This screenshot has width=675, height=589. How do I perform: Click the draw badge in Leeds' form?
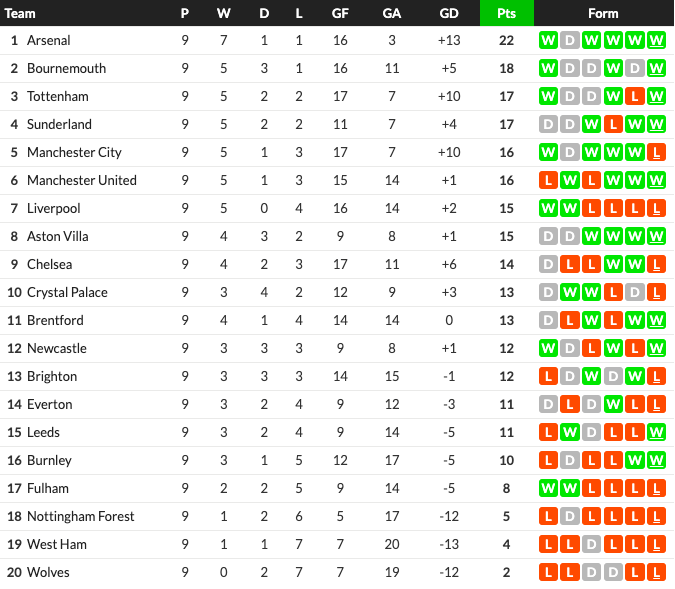(x=591, y=433)
